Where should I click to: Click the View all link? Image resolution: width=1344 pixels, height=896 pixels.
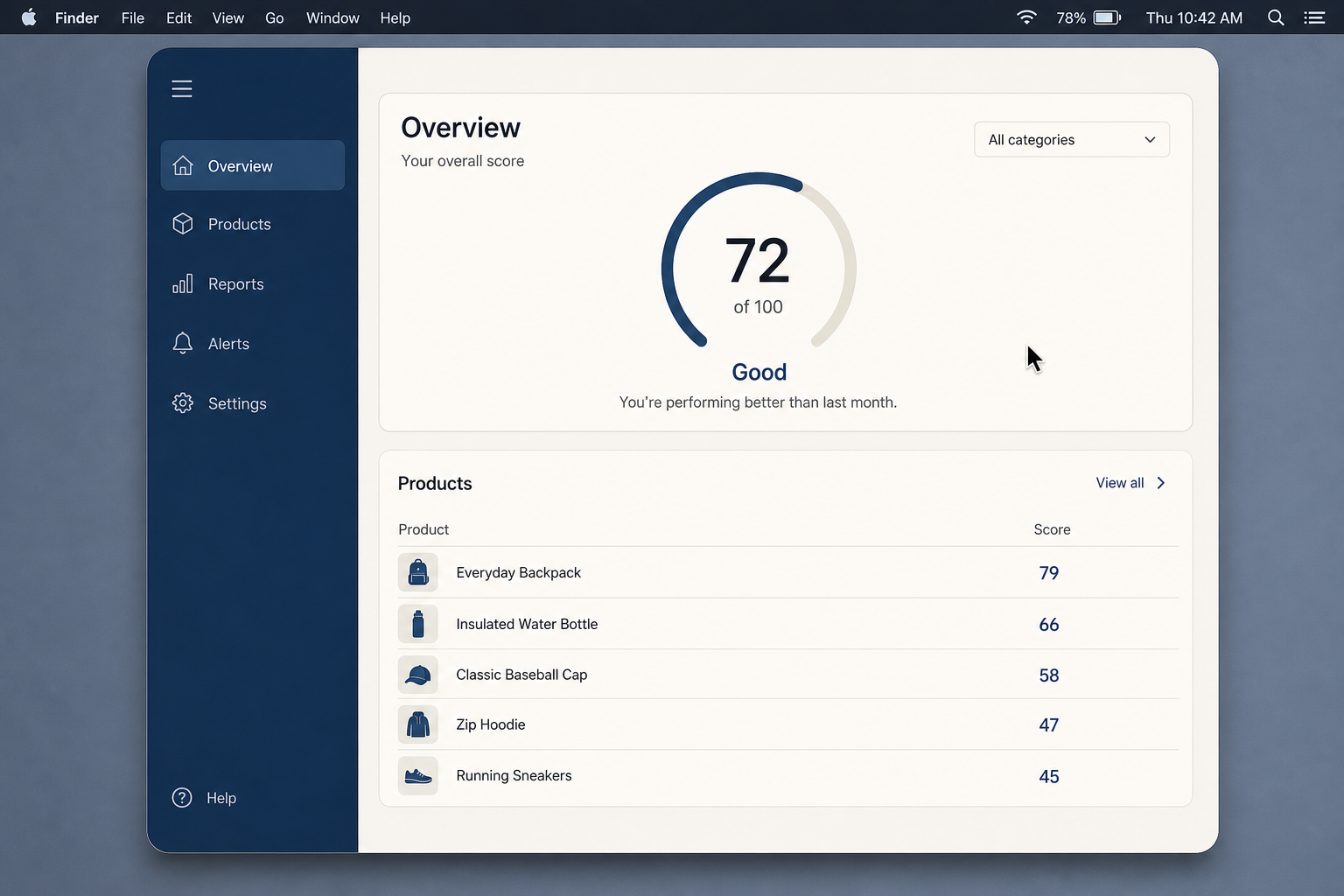(1120, 483)
